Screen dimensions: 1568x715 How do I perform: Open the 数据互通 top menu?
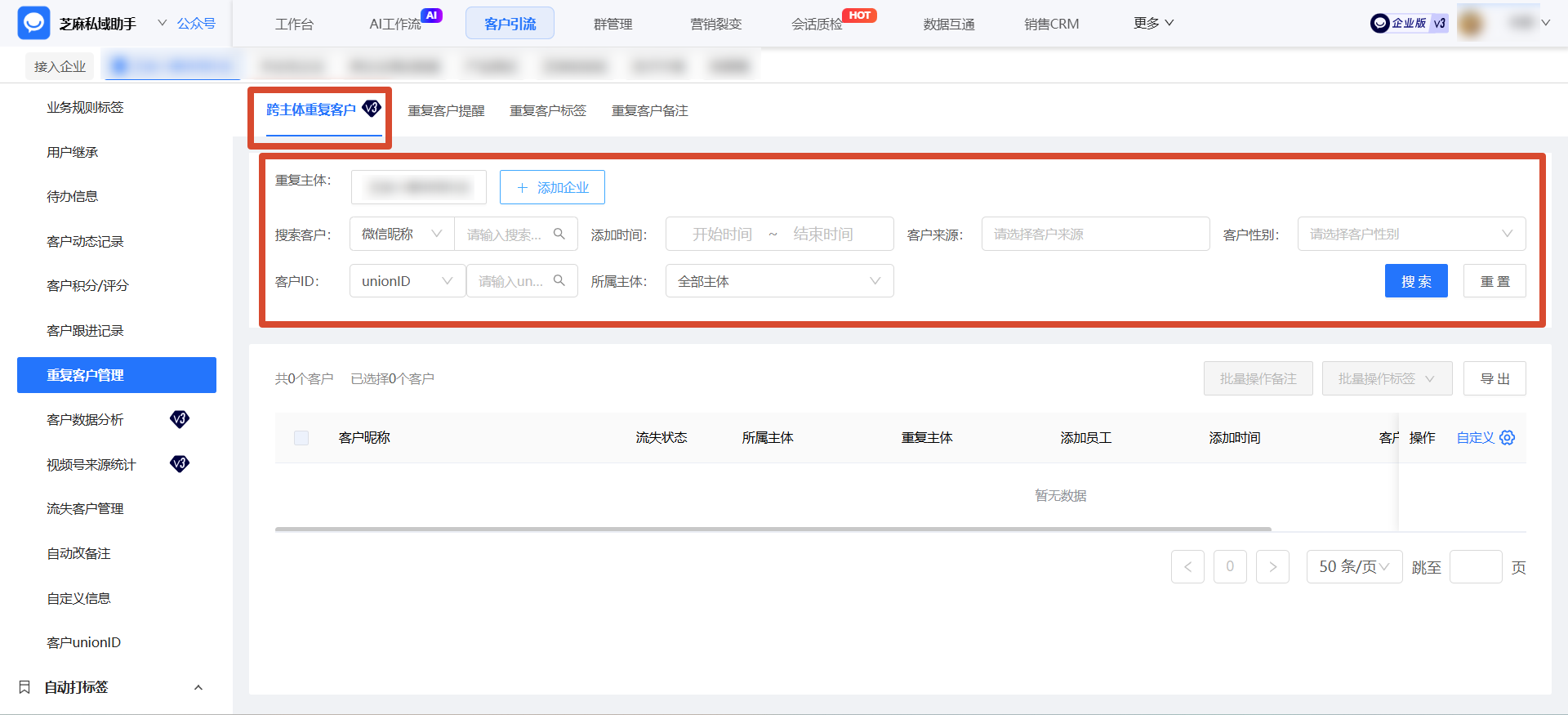click(949, 24)
